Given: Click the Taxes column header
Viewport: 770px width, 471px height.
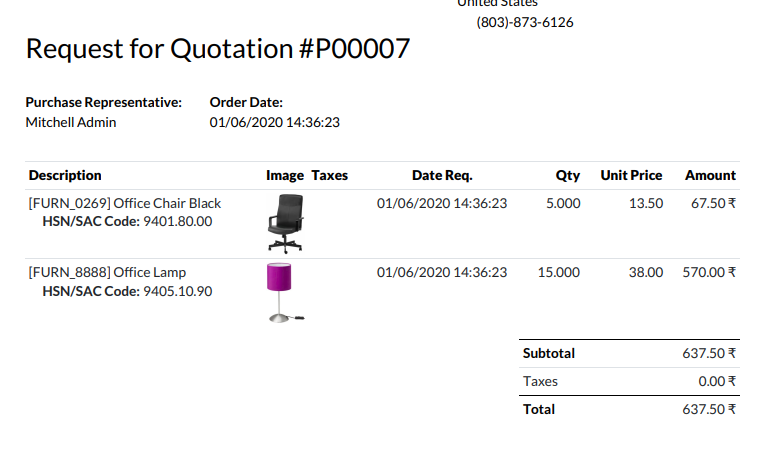Looking at the screenshot, I should click(330, 175).
